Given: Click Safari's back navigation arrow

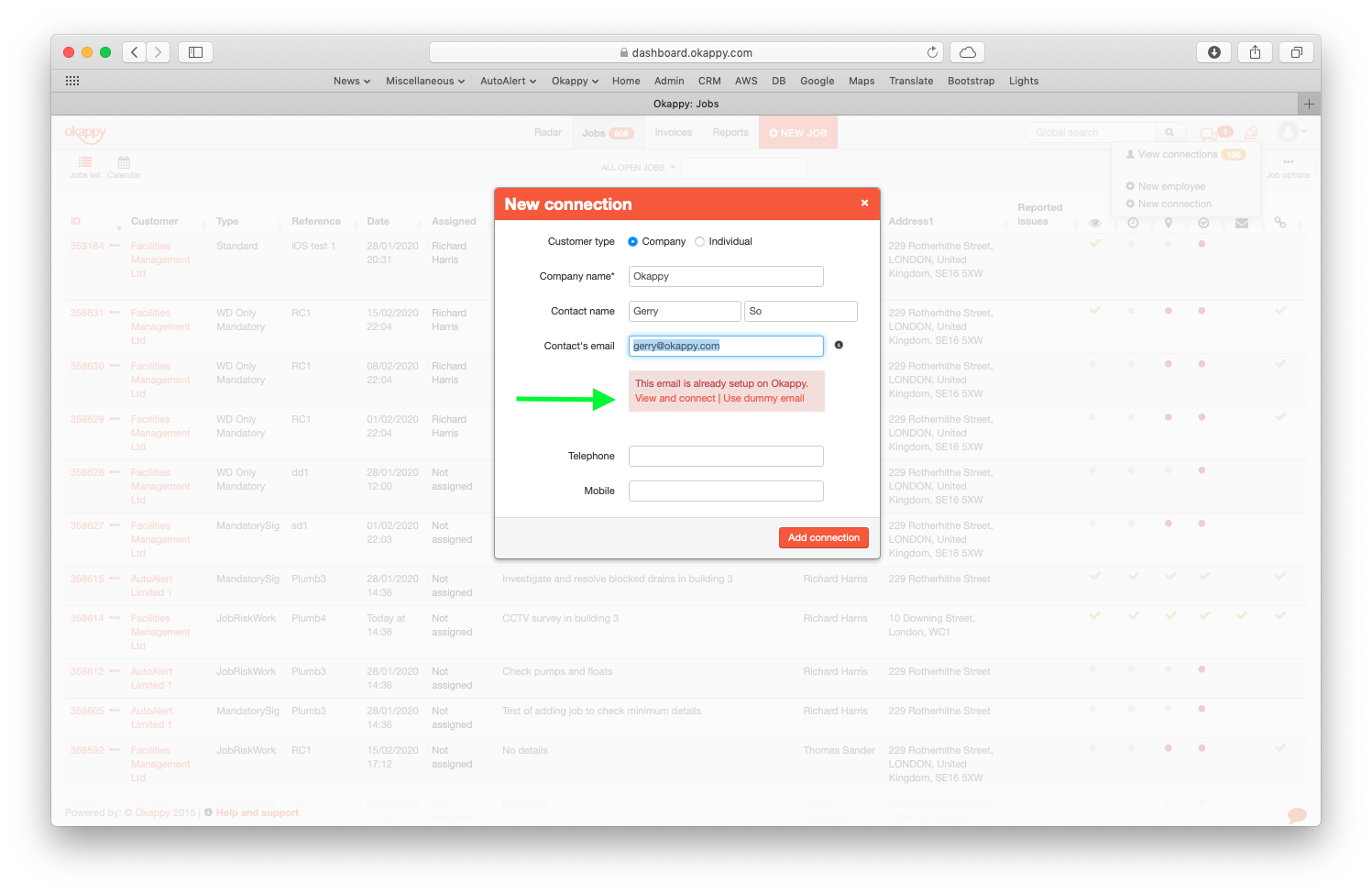Looking at the screenshot, I should point(134,52).
